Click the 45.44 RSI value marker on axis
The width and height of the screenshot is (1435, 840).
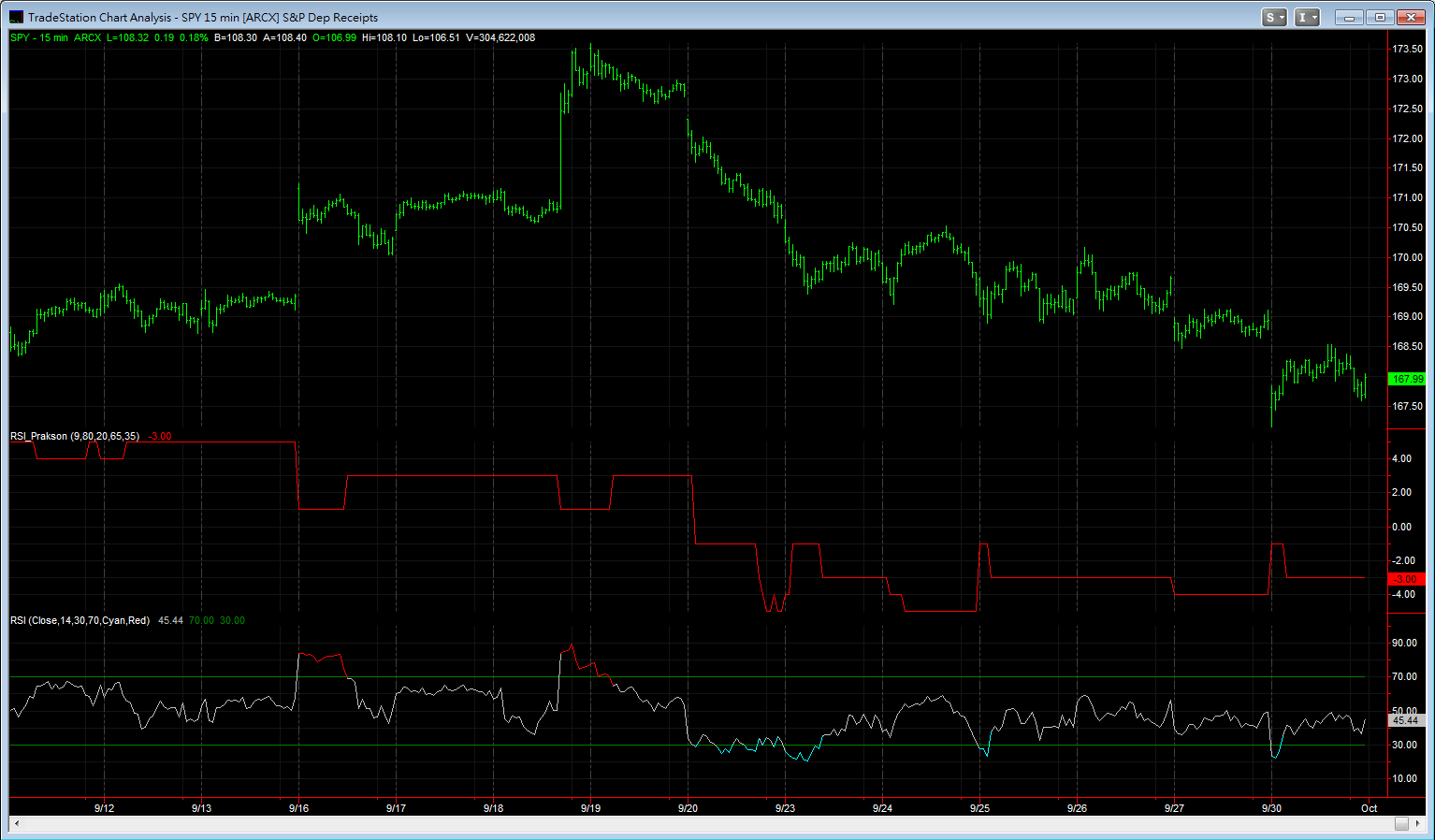point(1406,721)
